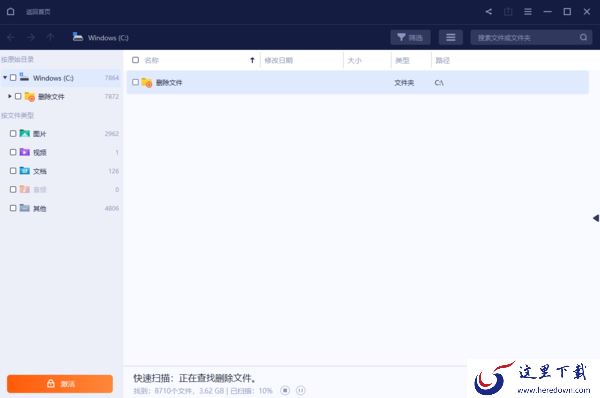Image resolution: width=600 pixels, height=398 pixels.
Task: Open the hamburger menu in title bar
Action: (x=528, y=11)
